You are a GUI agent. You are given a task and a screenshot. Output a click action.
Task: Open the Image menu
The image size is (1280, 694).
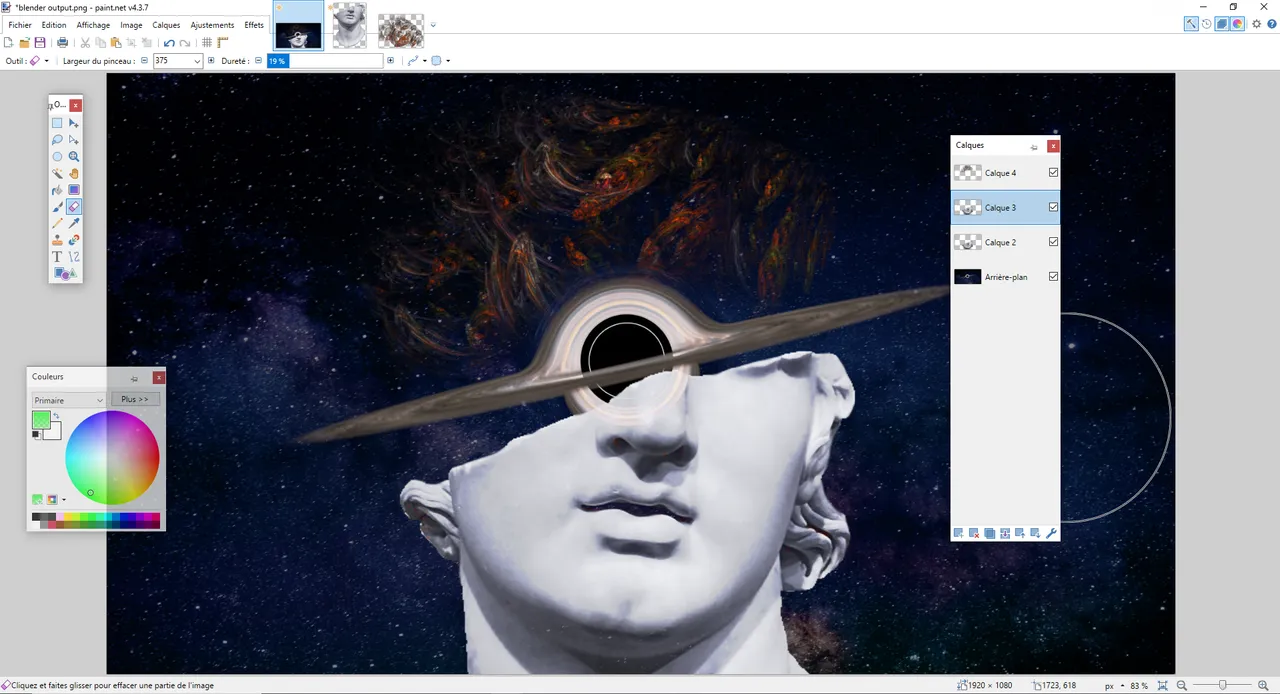tap(131, 25)
